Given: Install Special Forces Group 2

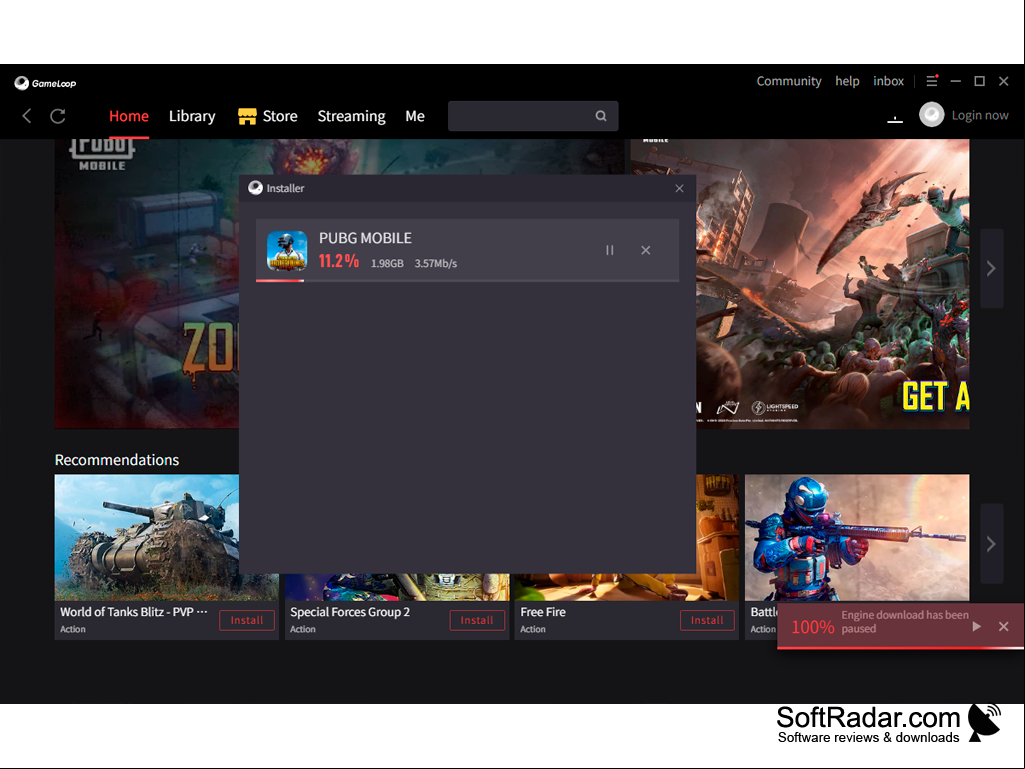Looking at the screenshot, I should [477, 620].
